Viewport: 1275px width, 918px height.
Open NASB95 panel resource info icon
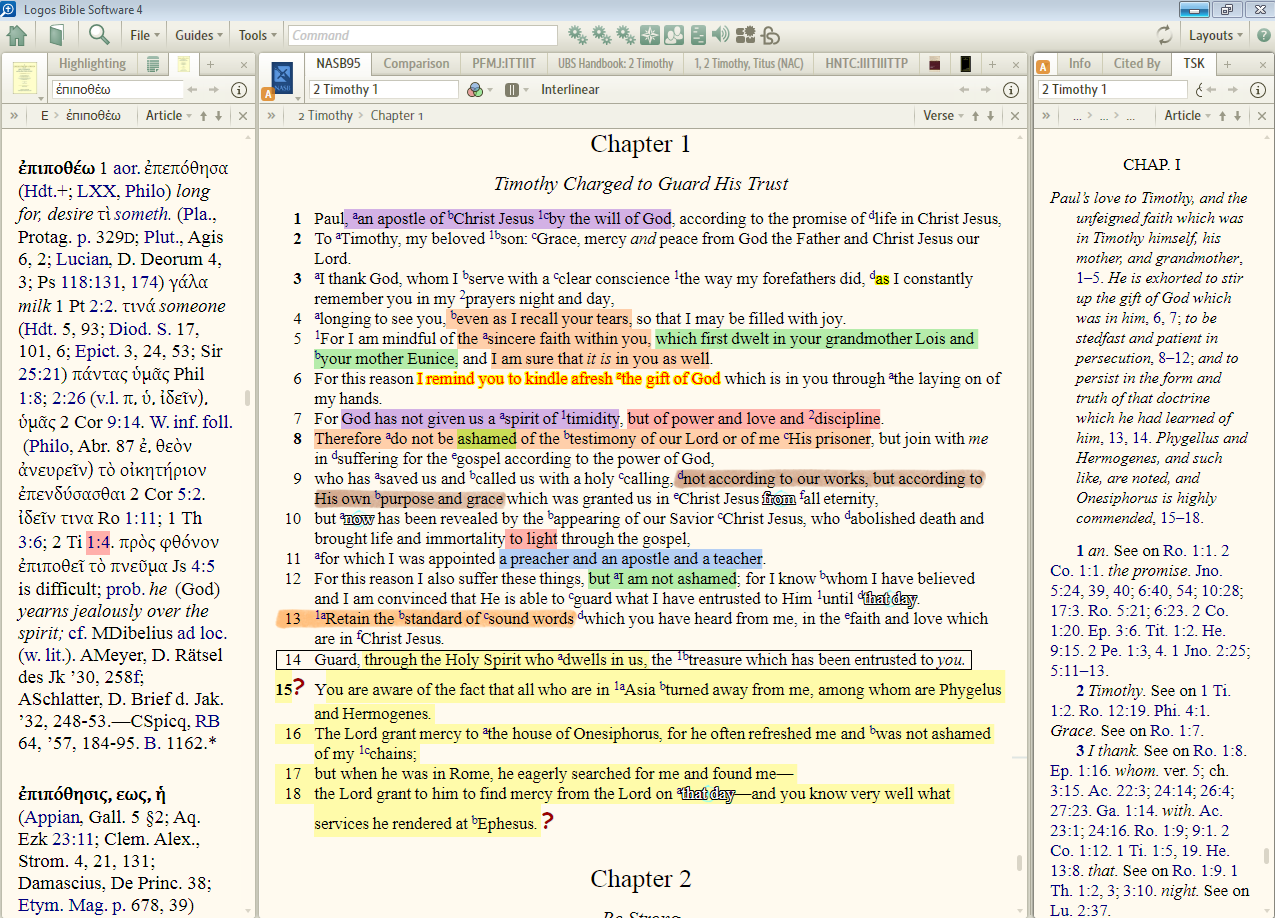[x=1011, y=89]
